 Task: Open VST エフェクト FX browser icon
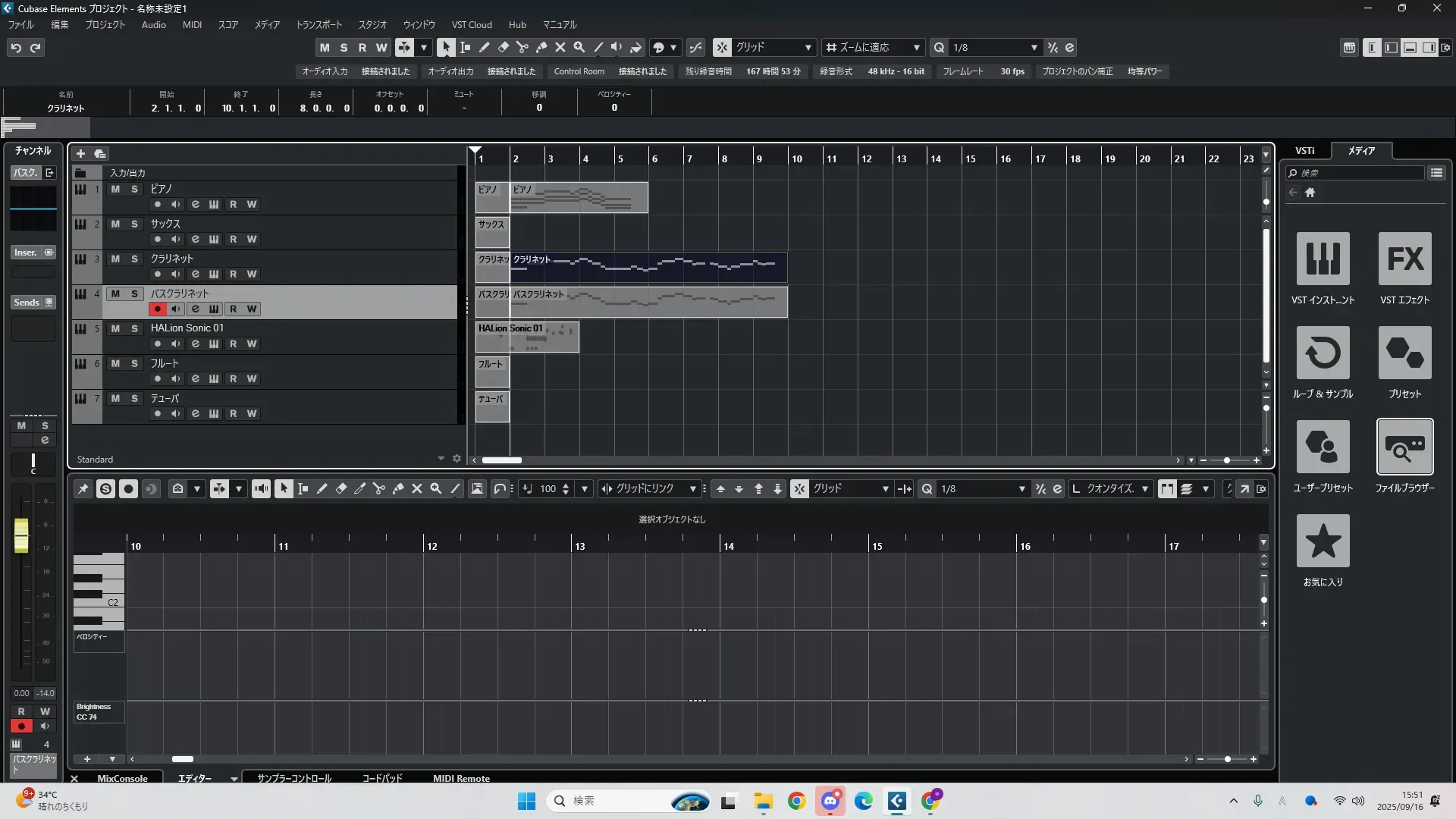(1404, 259)
